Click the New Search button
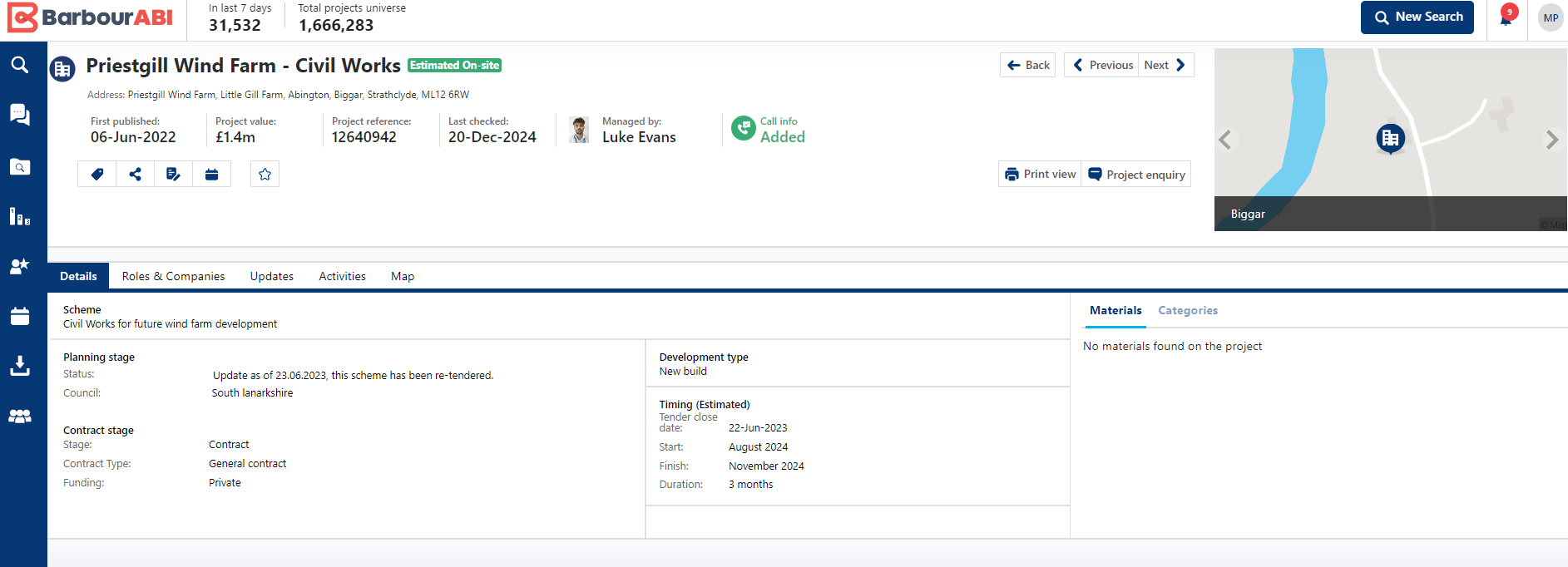Image resolution: width=1568 pixels, height=567 pixels. point(1417,17)
